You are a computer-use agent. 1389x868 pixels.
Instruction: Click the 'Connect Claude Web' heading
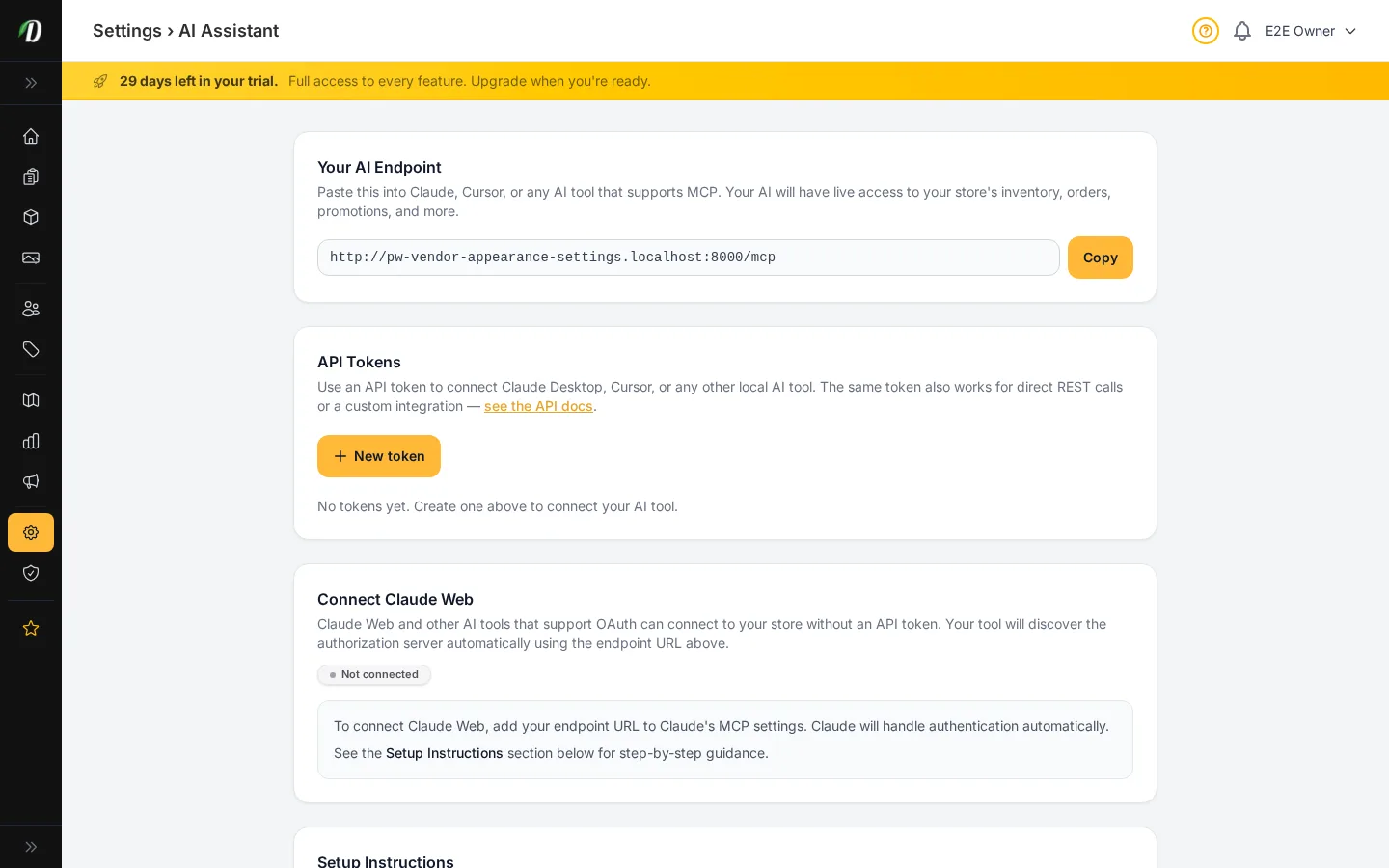pyautogui.click(x=395, y=599)
